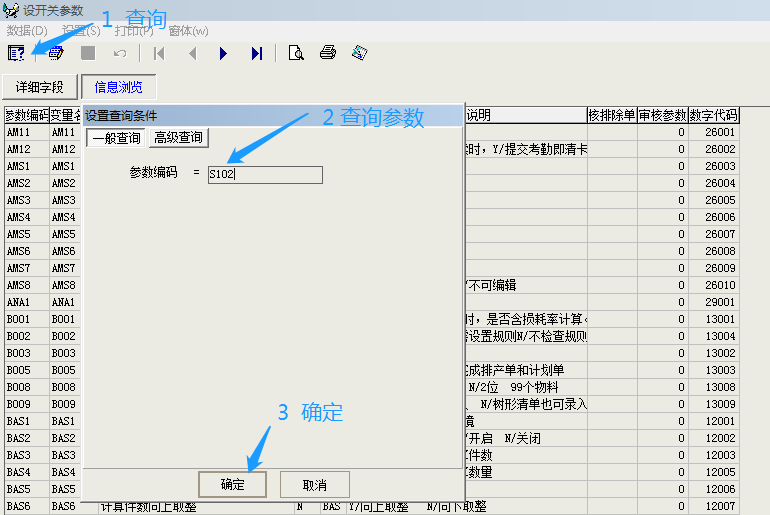Select the 信息浏览 tab
770x515 pixels.
(118, 87)
